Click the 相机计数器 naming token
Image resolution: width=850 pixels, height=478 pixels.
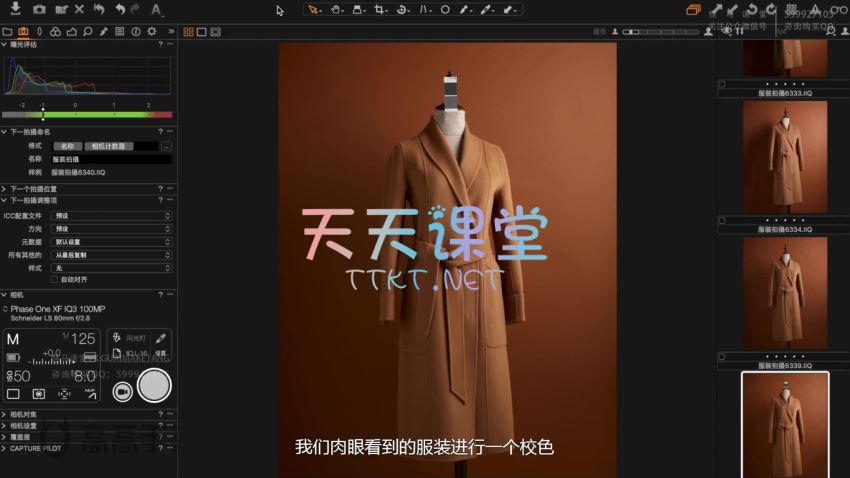[108, 146]
